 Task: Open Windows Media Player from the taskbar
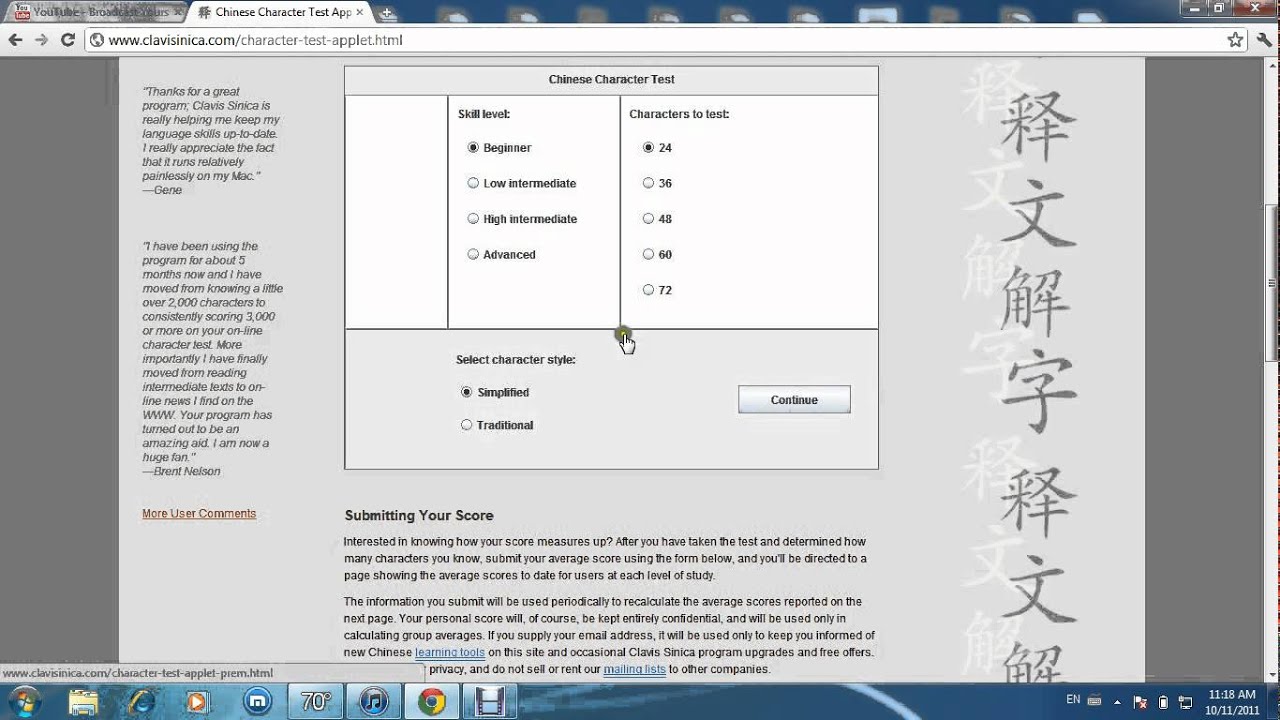(200, 702)
